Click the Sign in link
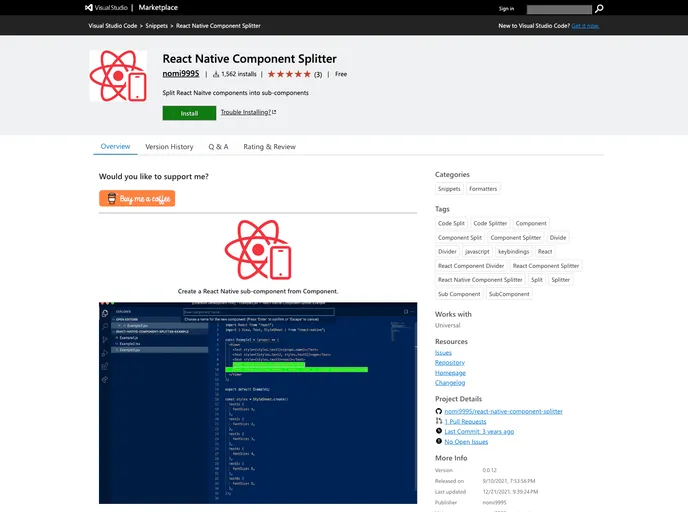This screenshot has width=688, height=512. [506, 8]
